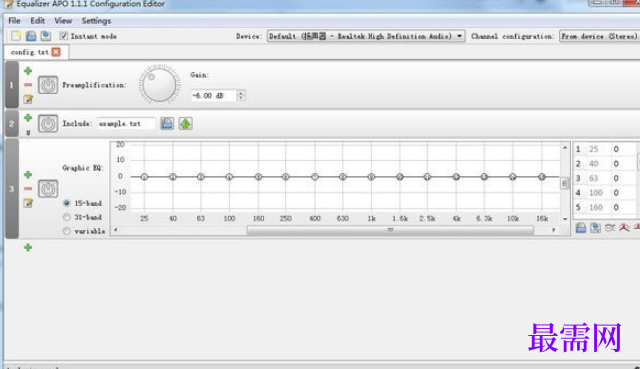640x369 pixels.
Task: Remove the Graphic EQ filter with the red minus
Action: pos(28,189)
